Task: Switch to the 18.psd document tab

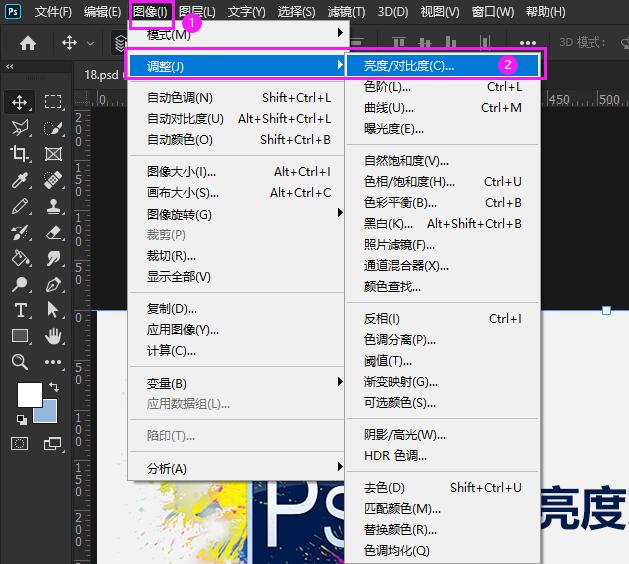Action: click(x=101, y=75)
